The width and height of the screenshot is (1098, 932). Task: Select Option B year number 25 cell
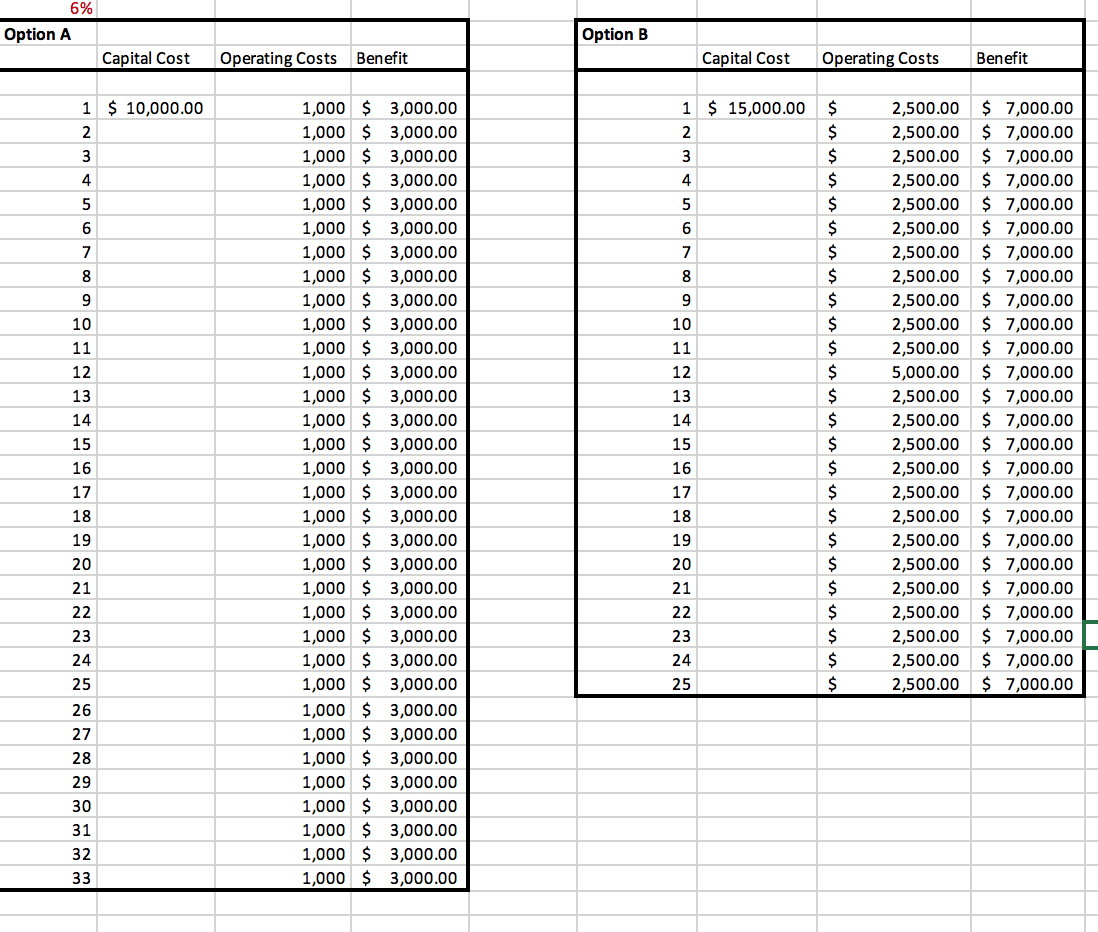tap(637, 684)
